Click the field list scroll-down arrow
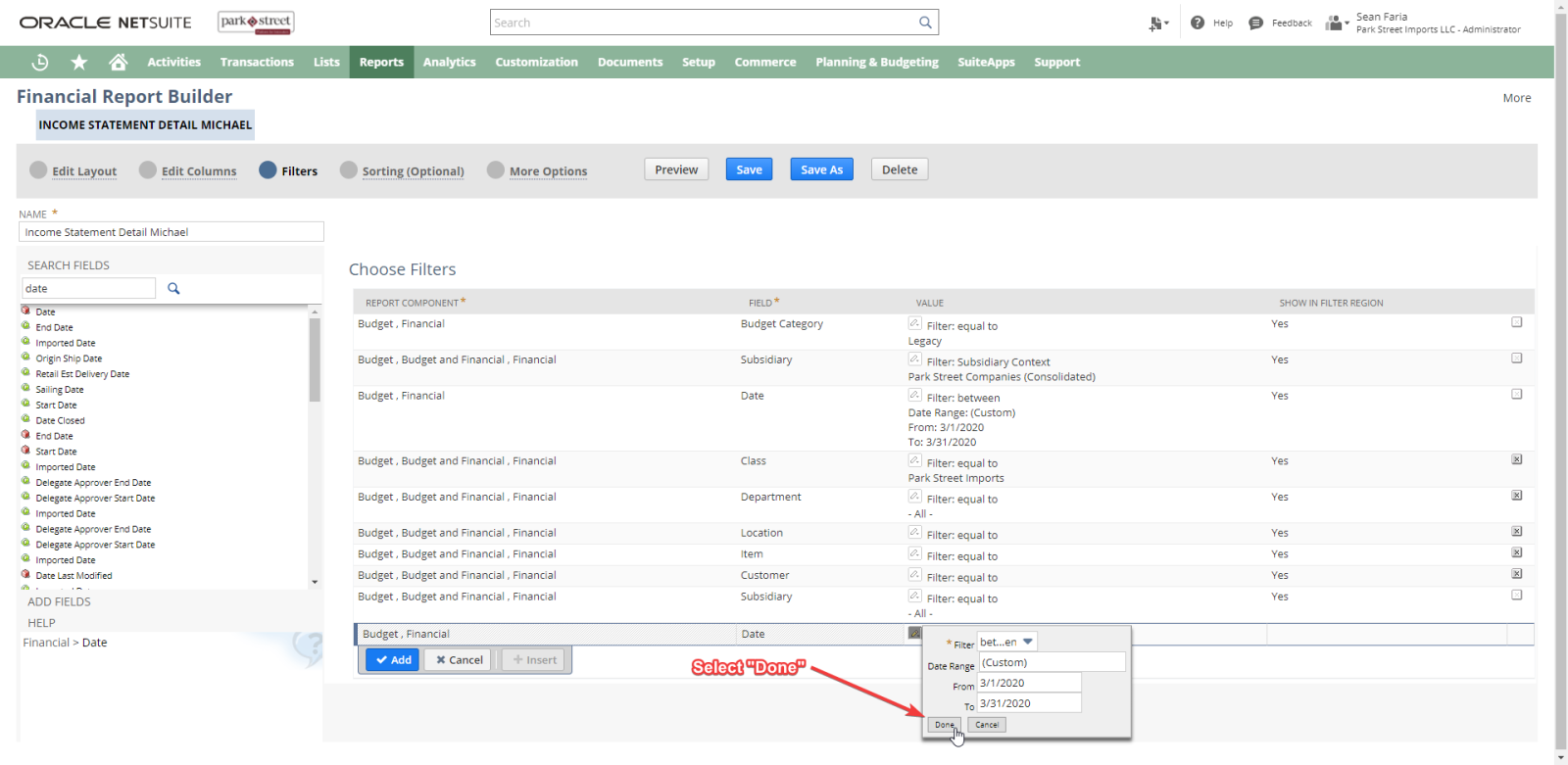Viewport: 1568px width, 765px height. coord(315,582)
